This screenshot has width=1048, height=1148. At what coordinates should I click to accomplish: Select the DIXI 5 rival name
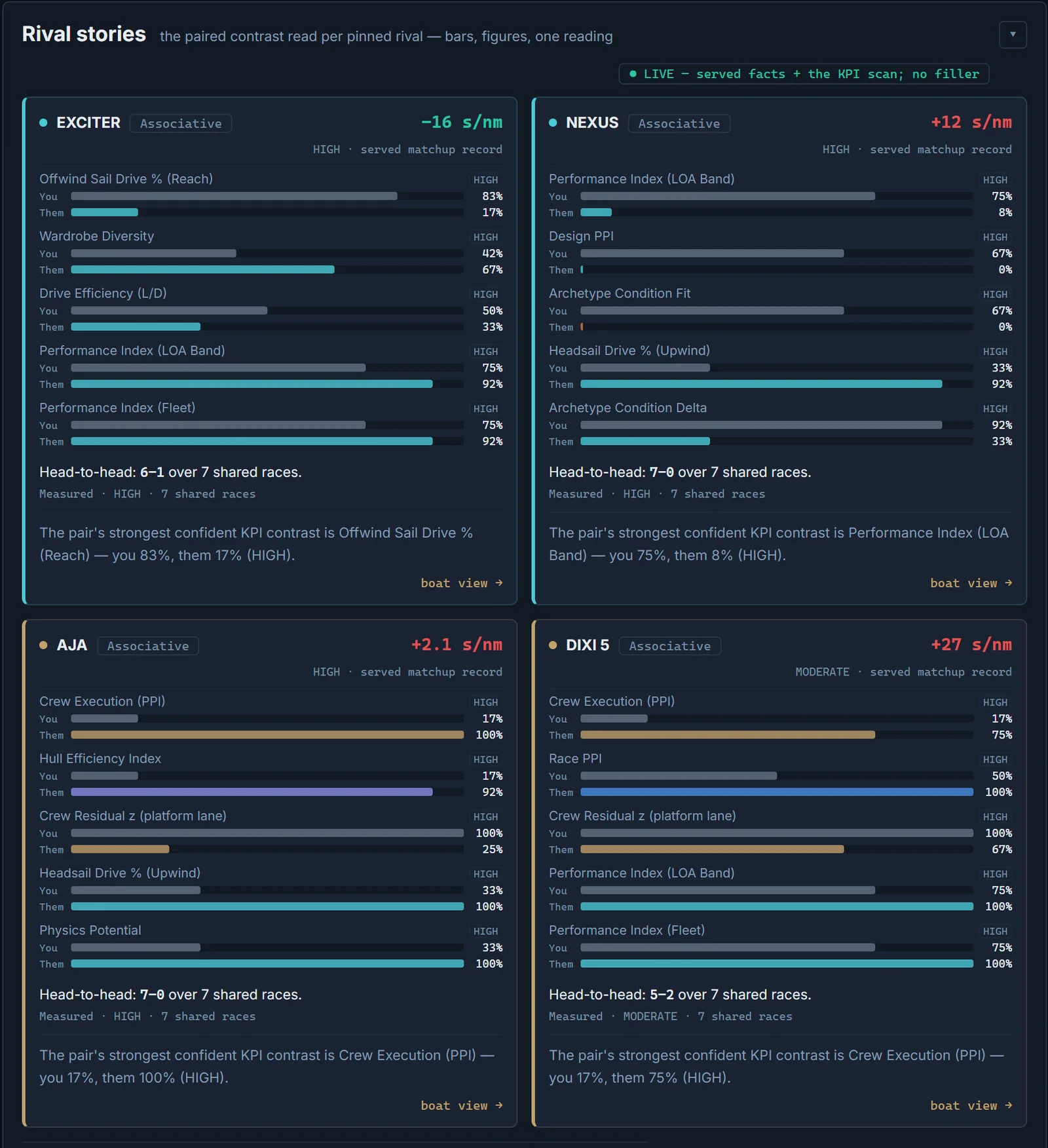(x=588, y=645)
